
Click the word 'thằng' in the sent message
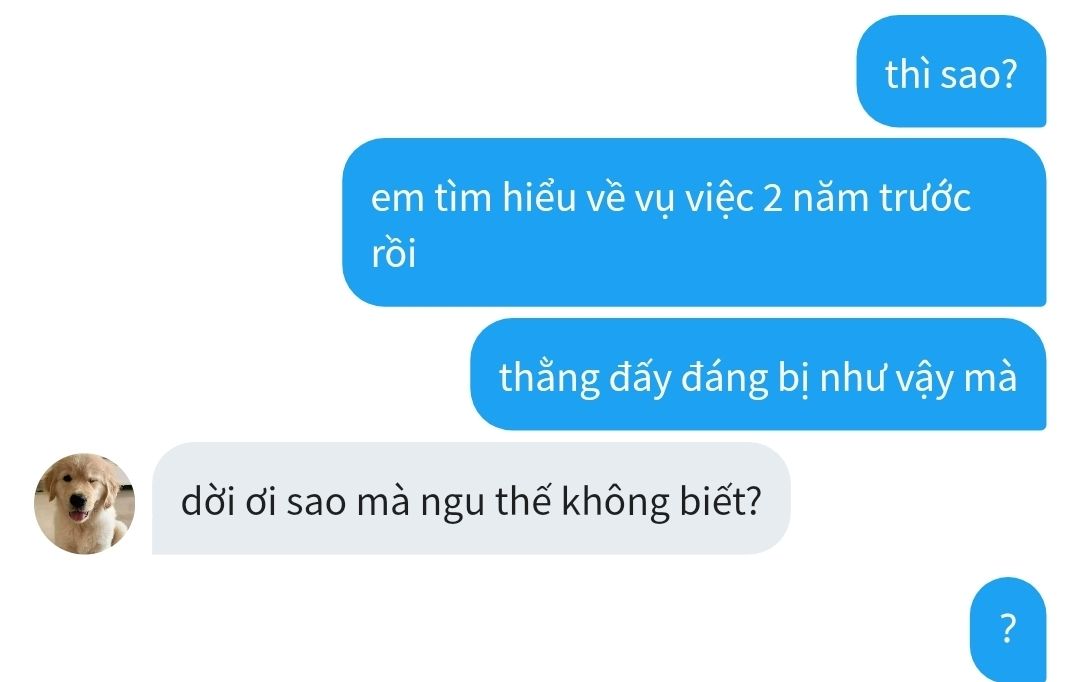550,380
